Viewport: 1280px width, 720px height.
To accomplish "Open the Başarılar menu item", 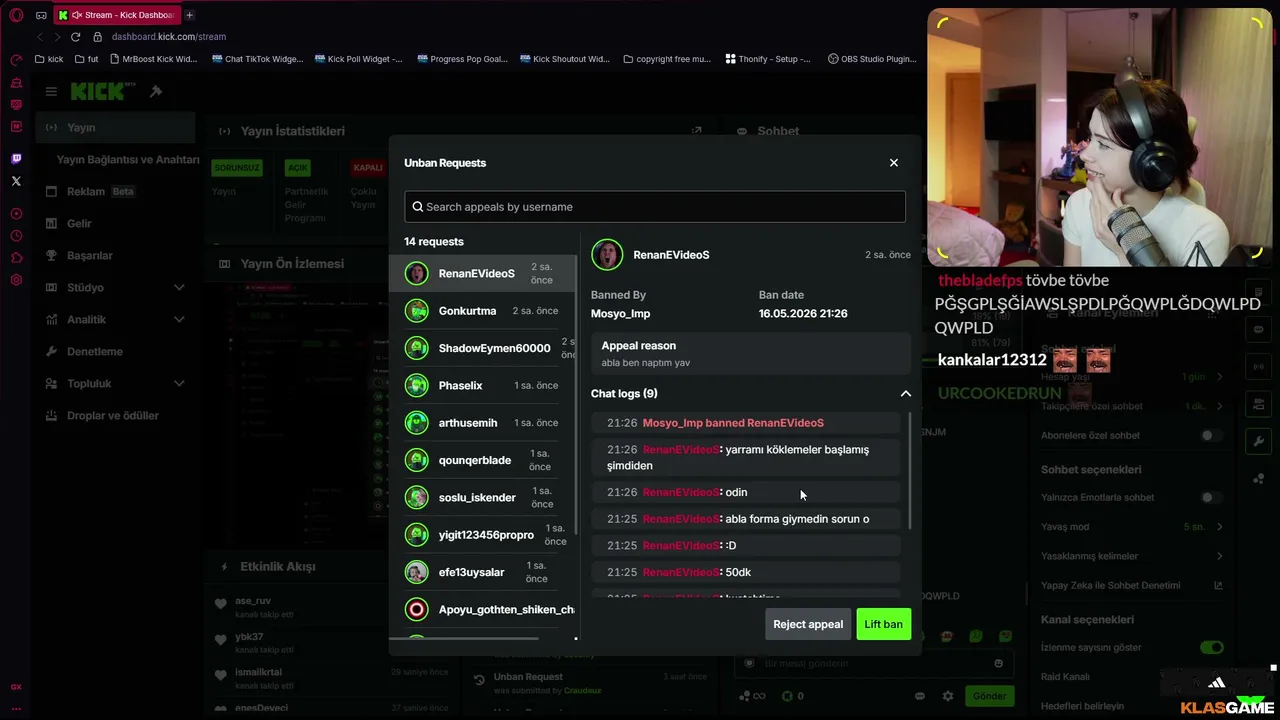I will 116,256.
